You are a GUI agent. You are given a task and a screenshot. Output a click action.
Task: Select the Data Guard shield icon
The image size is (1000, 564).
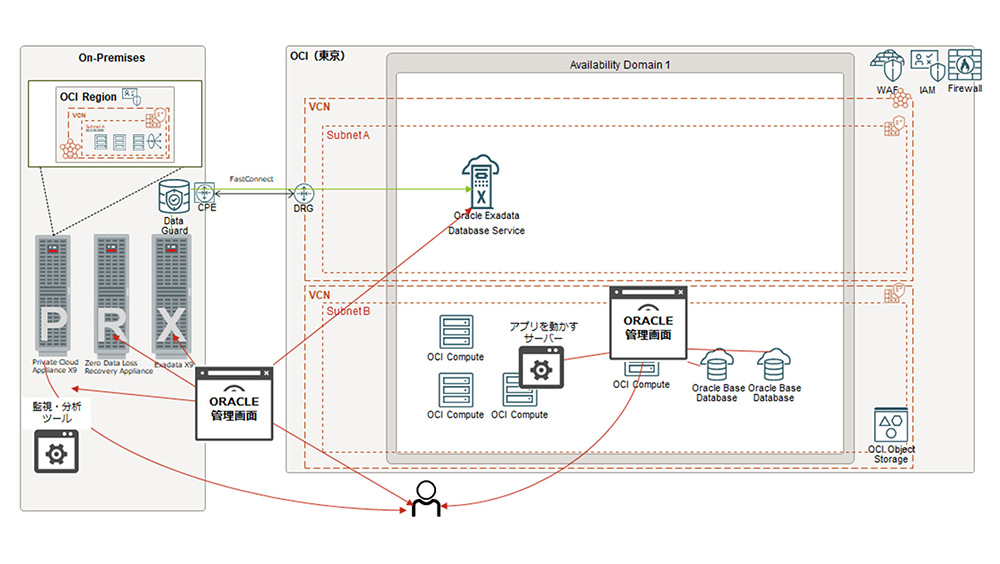click(175, 195)
